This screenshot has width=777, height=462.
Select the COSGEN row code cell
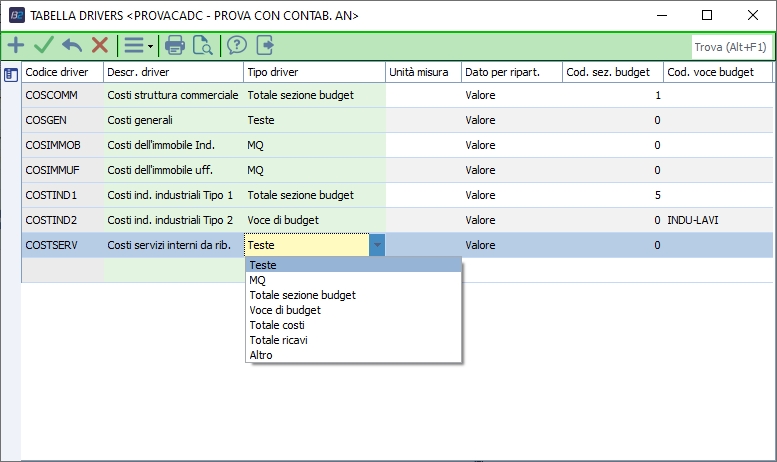[x=62, y=120]
